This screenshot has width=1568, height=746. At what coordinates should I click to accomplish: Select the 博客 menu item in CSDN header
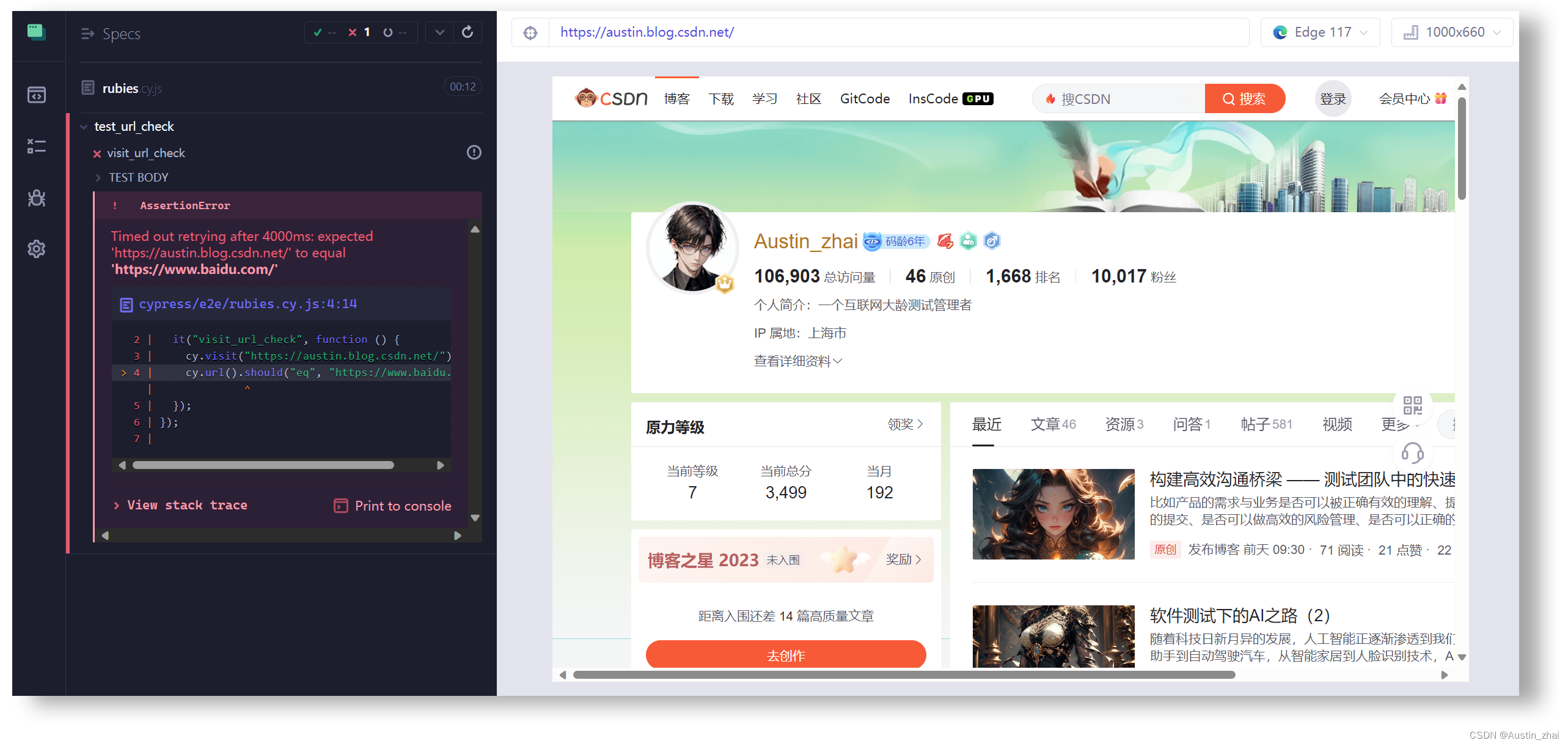(676, 99)
